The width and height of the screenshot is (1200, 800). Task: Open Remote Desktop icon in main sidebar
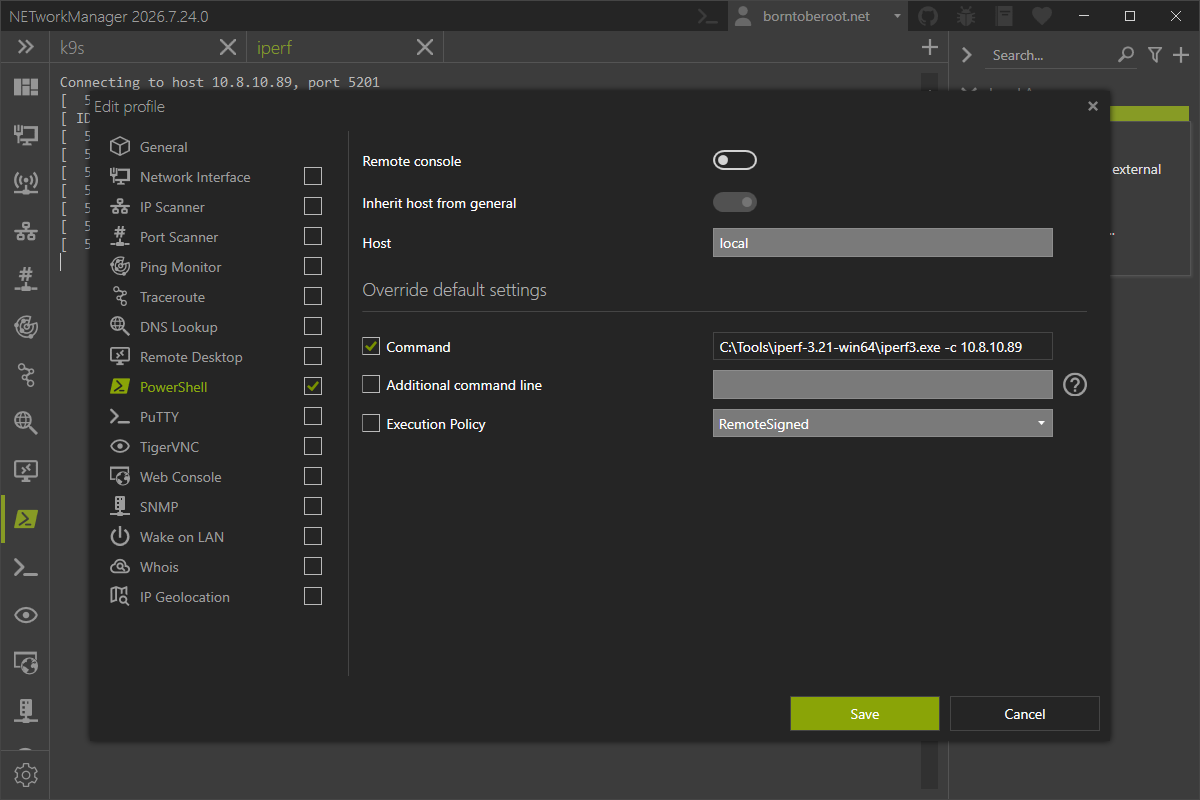pyautogui.click(x=25, y=470)
